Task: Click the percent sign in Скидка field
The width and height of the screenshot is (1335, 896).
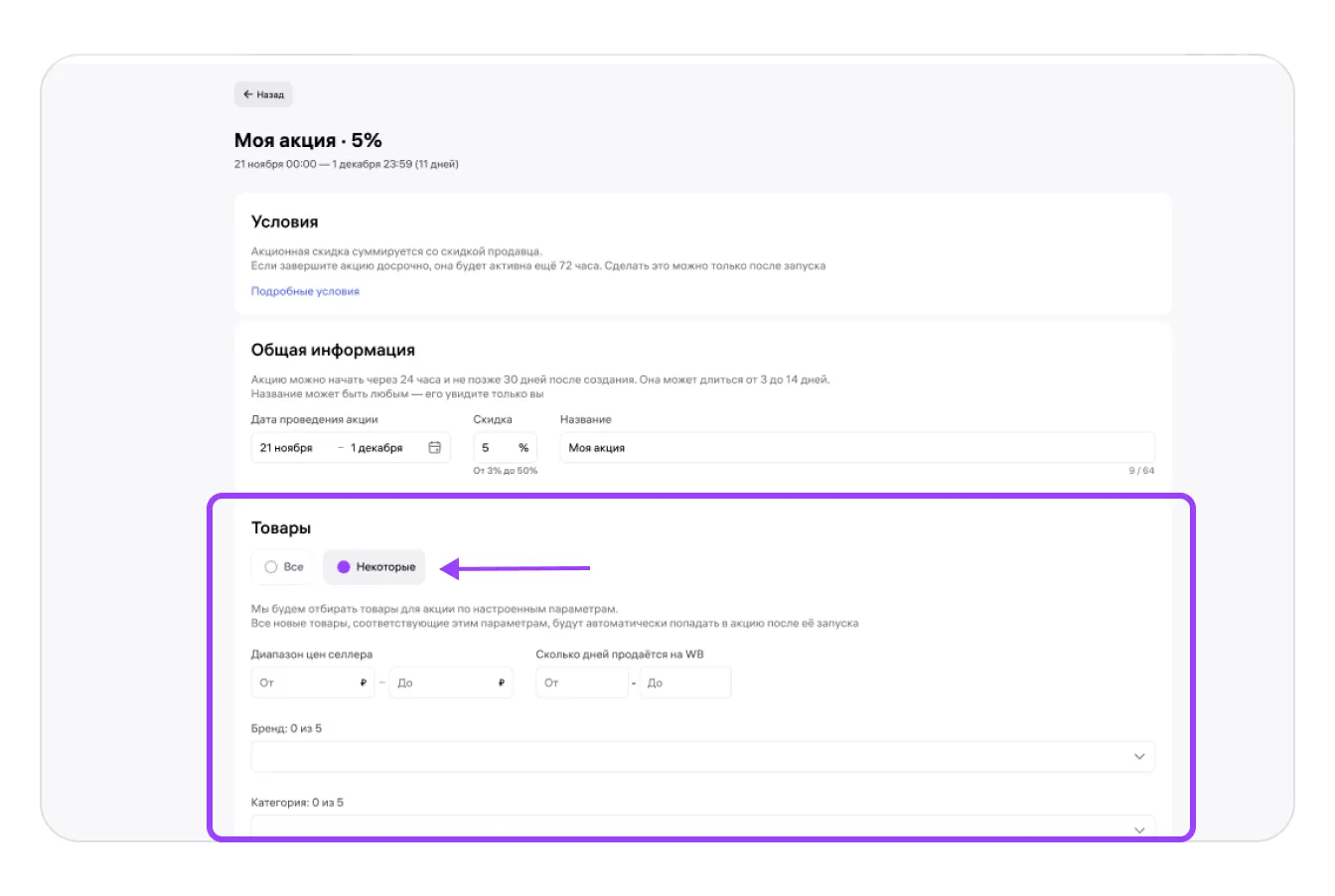Action: point(523,448)
